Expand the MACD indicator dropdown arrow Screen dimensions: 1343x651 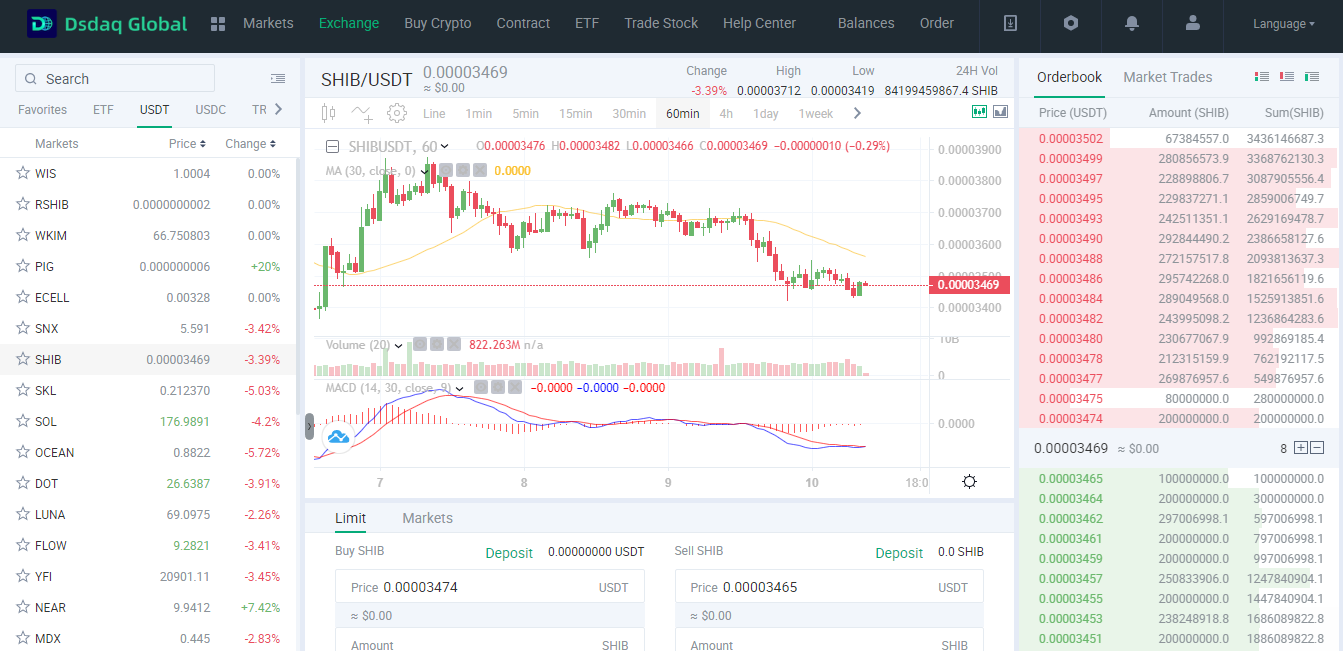(460, 388)
